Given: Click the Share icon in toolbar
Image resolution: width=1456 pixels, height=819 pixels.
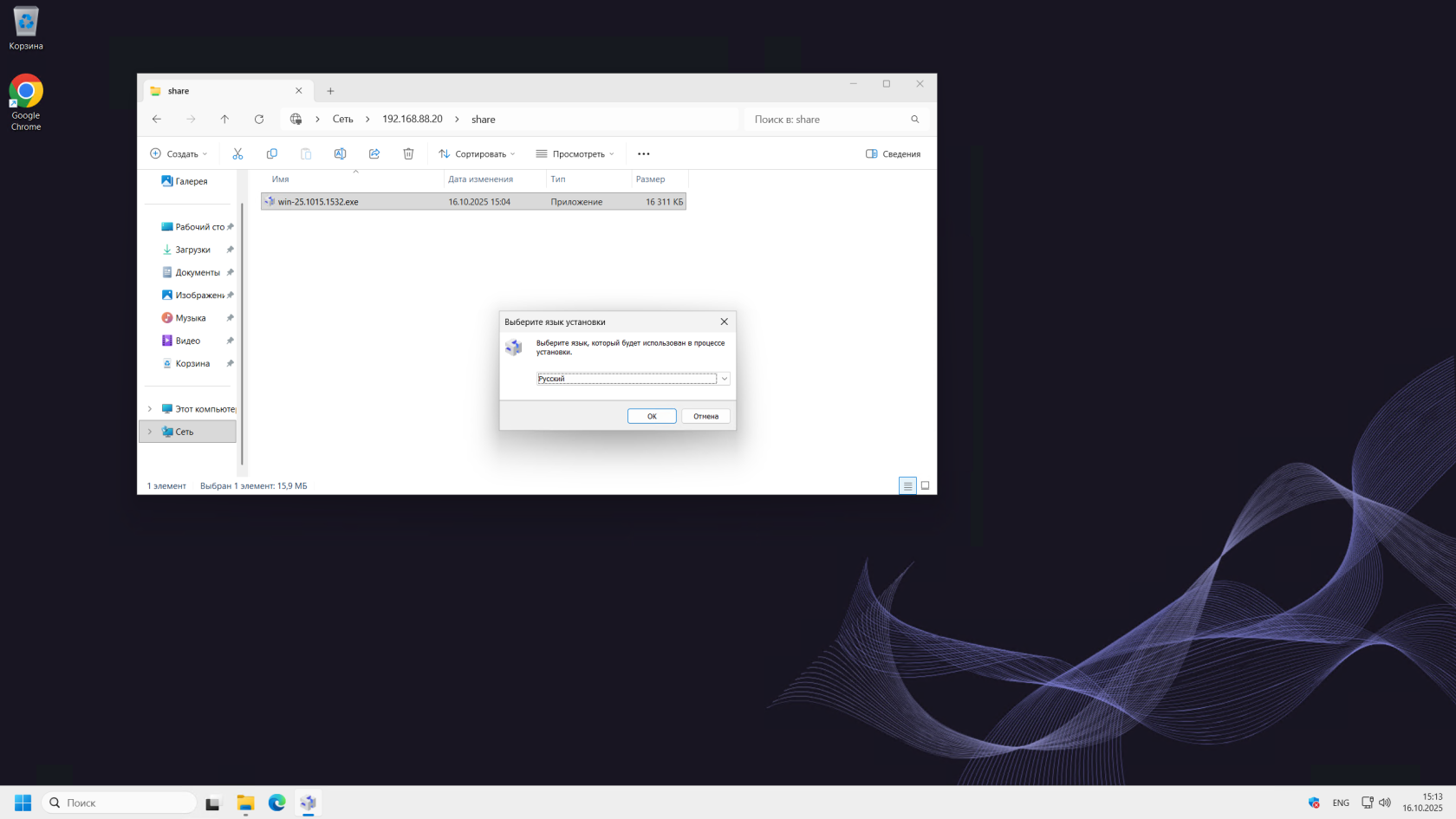Looking at the screenshot, I should (374, 153).
